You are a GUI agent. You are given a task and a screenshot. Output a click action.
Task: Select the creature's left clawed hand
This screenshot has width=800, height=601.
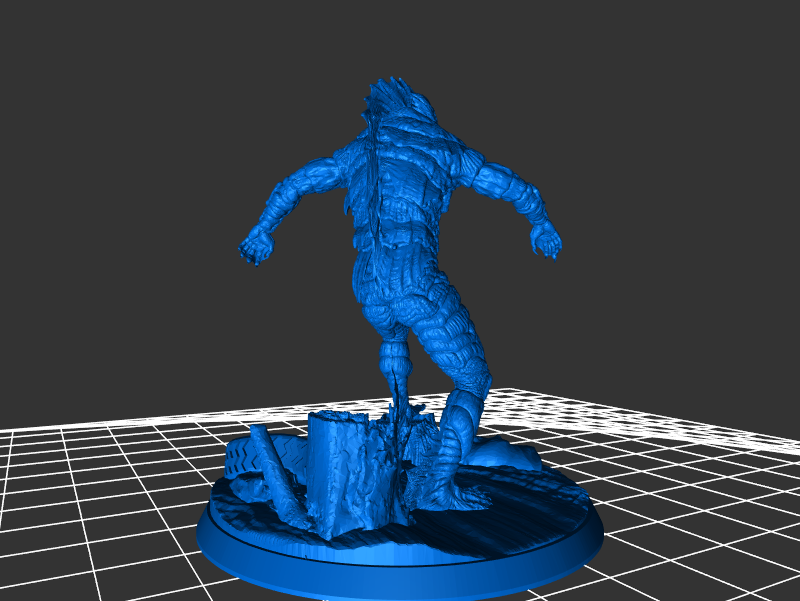tap(257, 247)
